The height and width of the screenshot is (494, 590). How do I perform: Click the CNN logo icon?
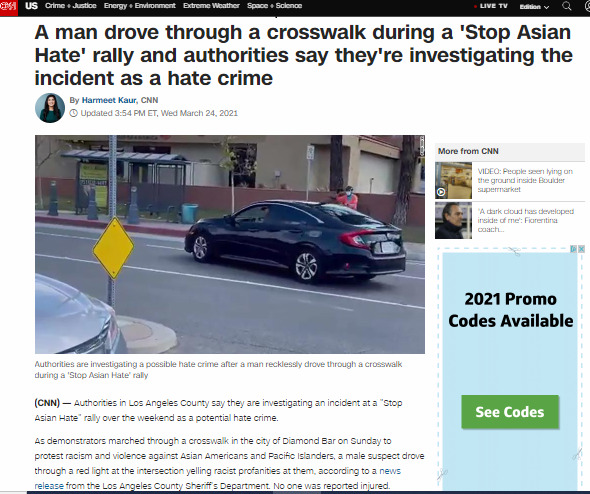tap(8, 7)
